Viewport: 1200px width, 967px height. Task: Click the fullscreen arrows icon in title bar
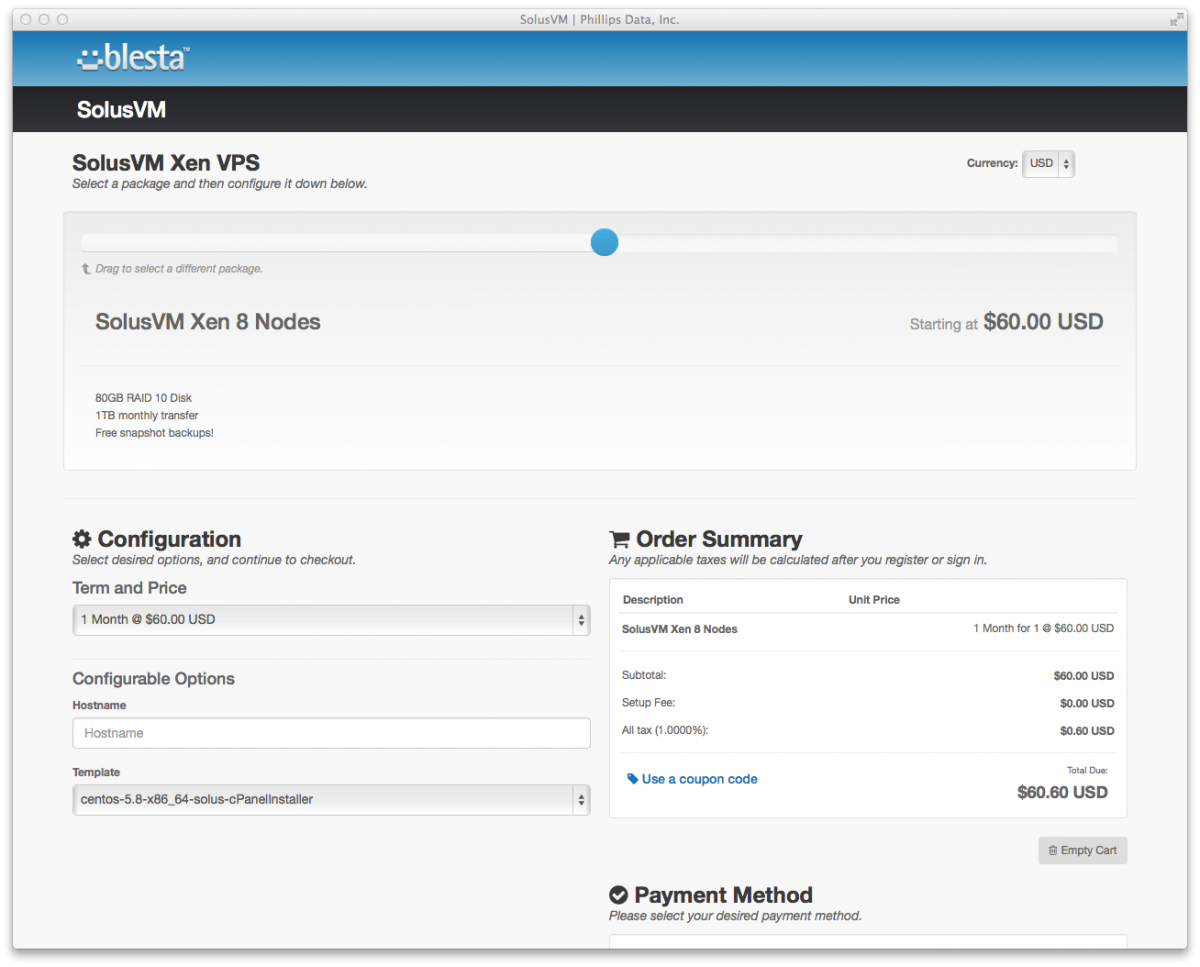click(x=1176, y=19)
